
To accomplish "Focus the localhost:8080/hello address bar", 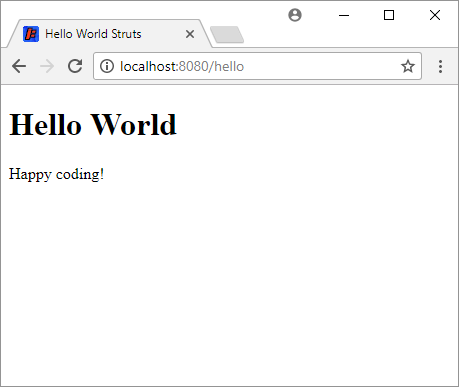I will pos(257,66).
